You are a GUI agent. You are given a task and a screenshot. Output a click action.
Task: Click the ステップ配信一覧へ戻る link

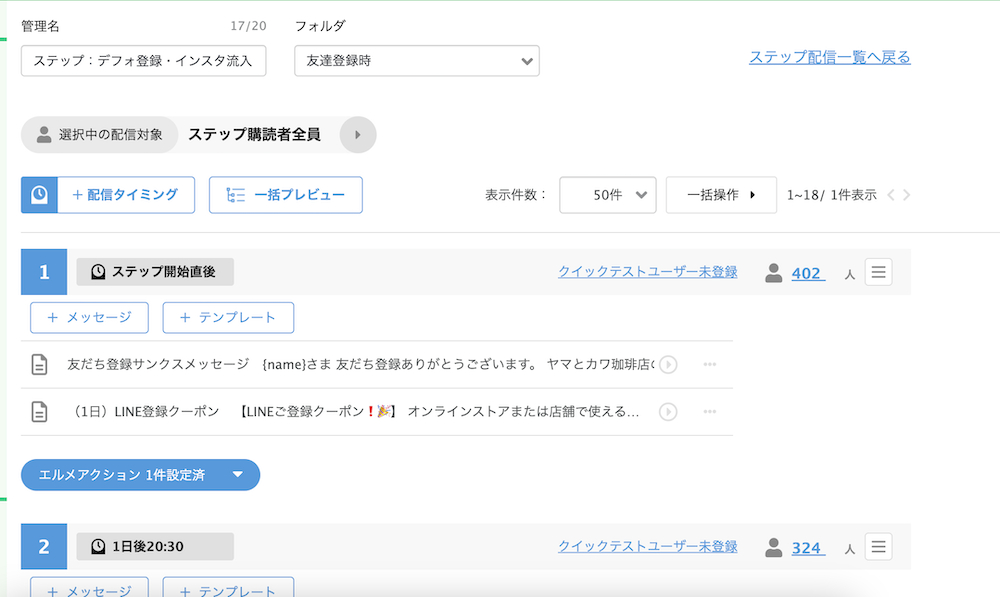tap(829, 57)
